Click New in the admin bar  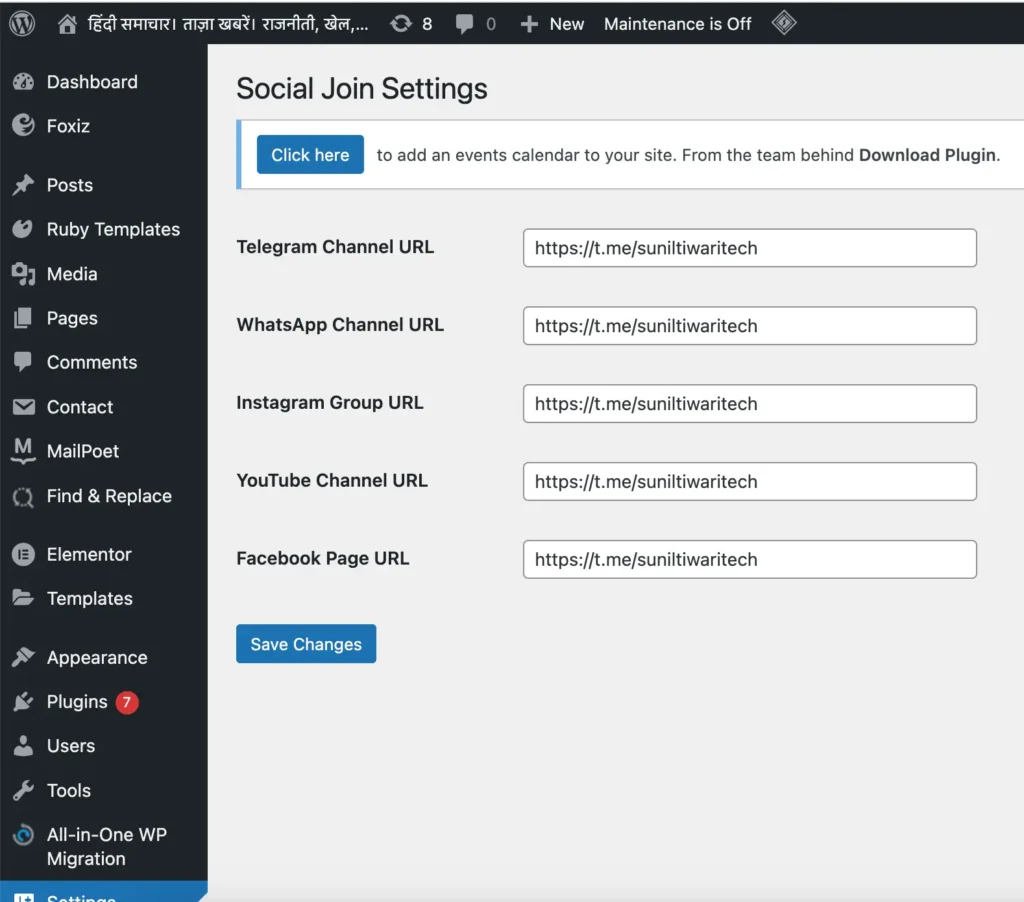tap(566, 24)
